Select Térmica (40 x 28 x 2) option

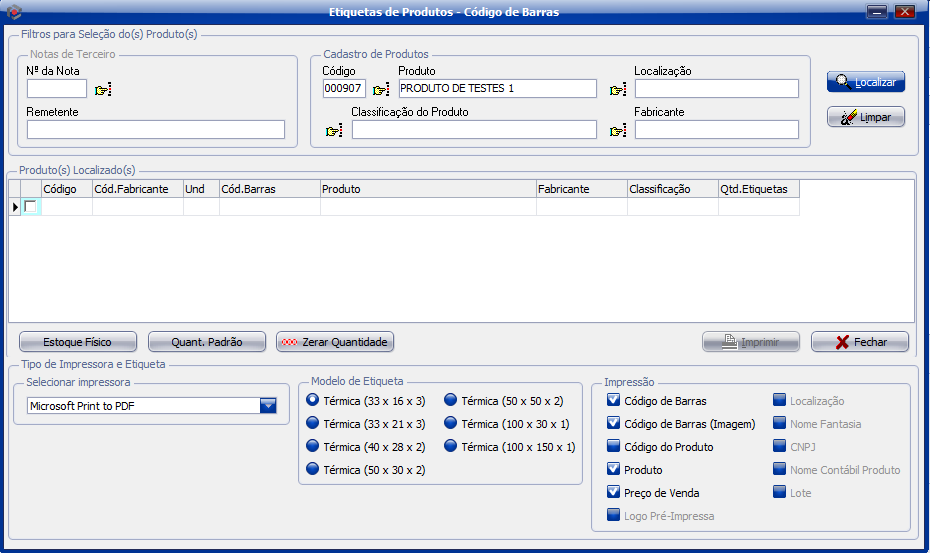tap(313, 447)
